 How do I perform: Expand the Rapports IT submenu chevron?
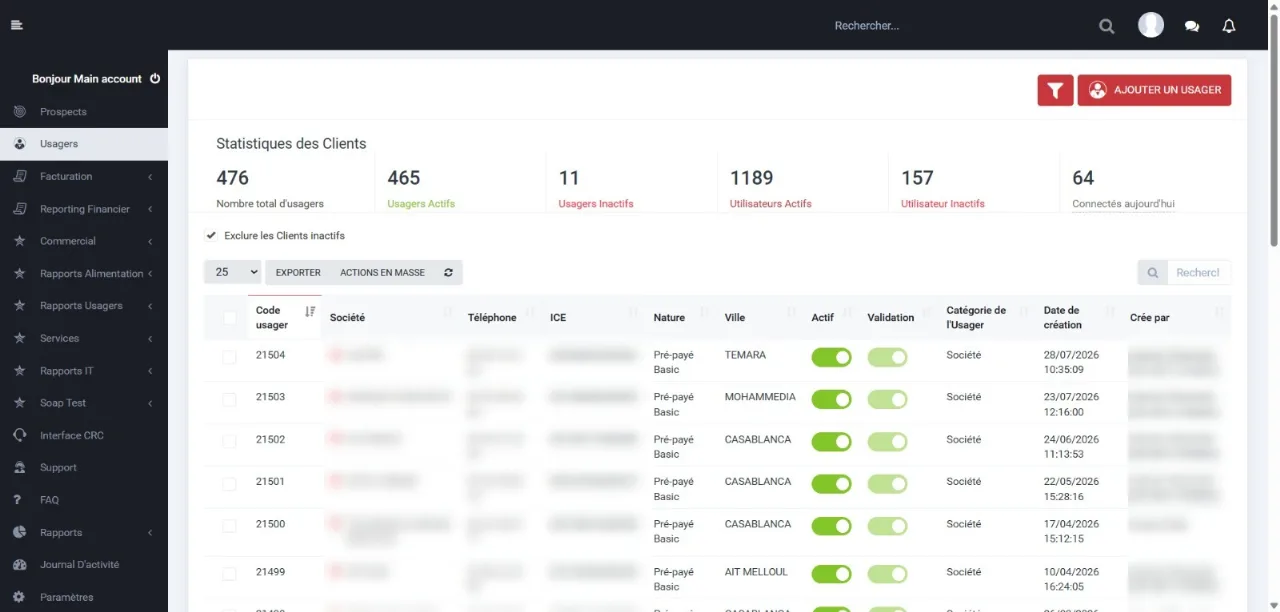[x=150, y=371]
